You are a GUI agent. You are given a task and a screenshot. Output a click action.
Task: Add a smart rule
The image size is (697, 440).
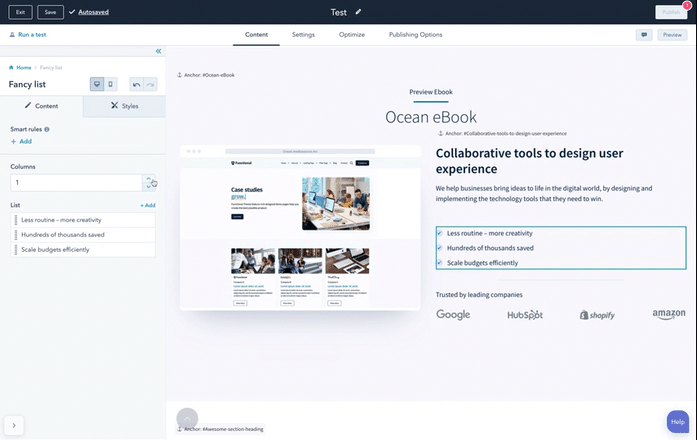click(21, 142)
